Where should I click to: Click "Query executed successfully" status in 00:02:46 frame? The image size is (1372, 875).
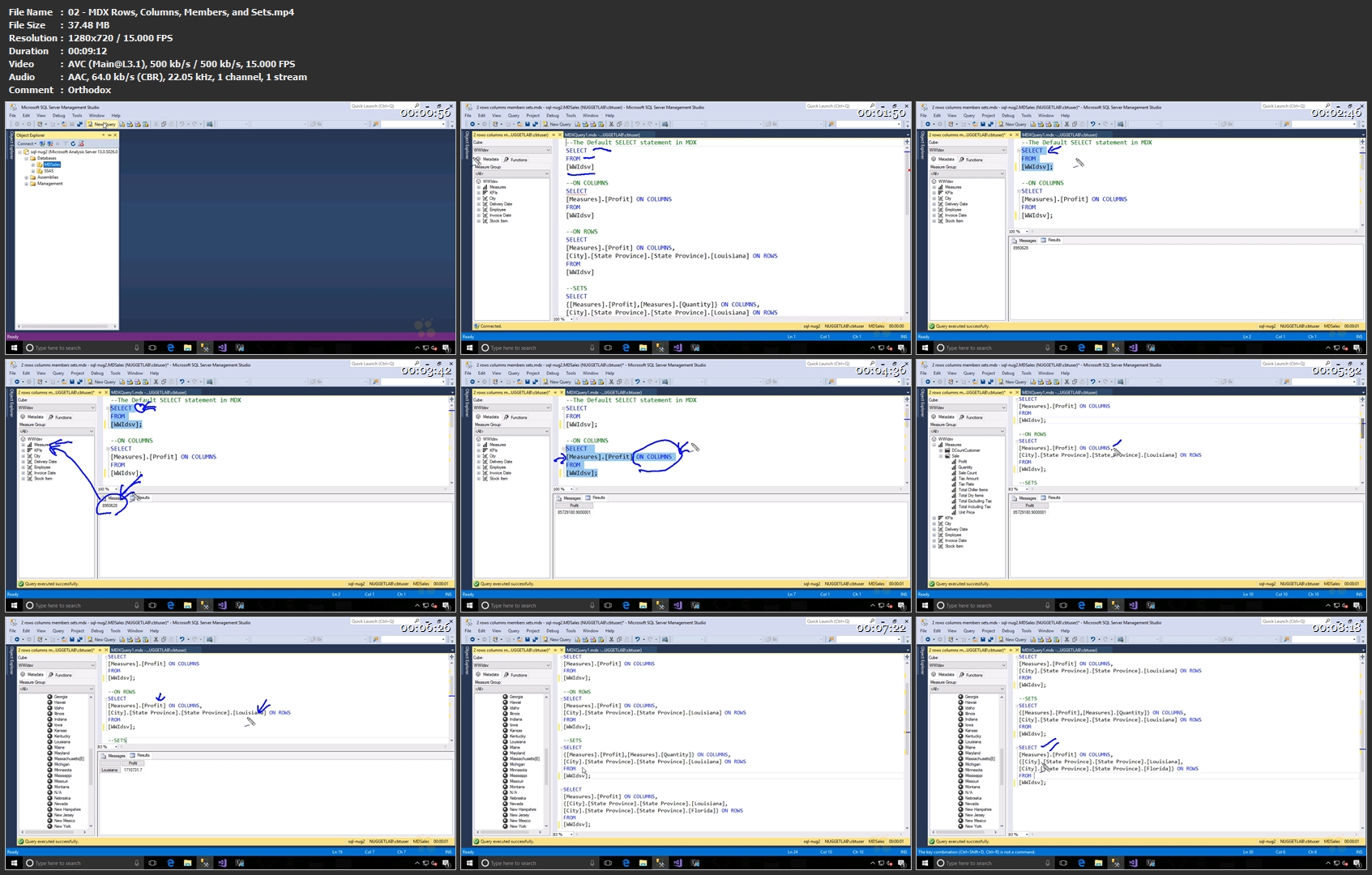coord(960,326)
